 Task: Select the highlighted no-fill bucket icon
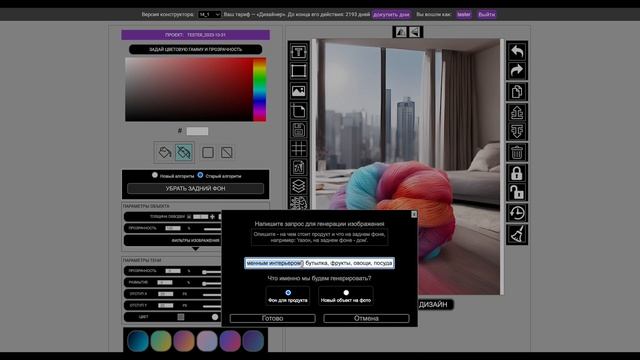click(184, 152)
